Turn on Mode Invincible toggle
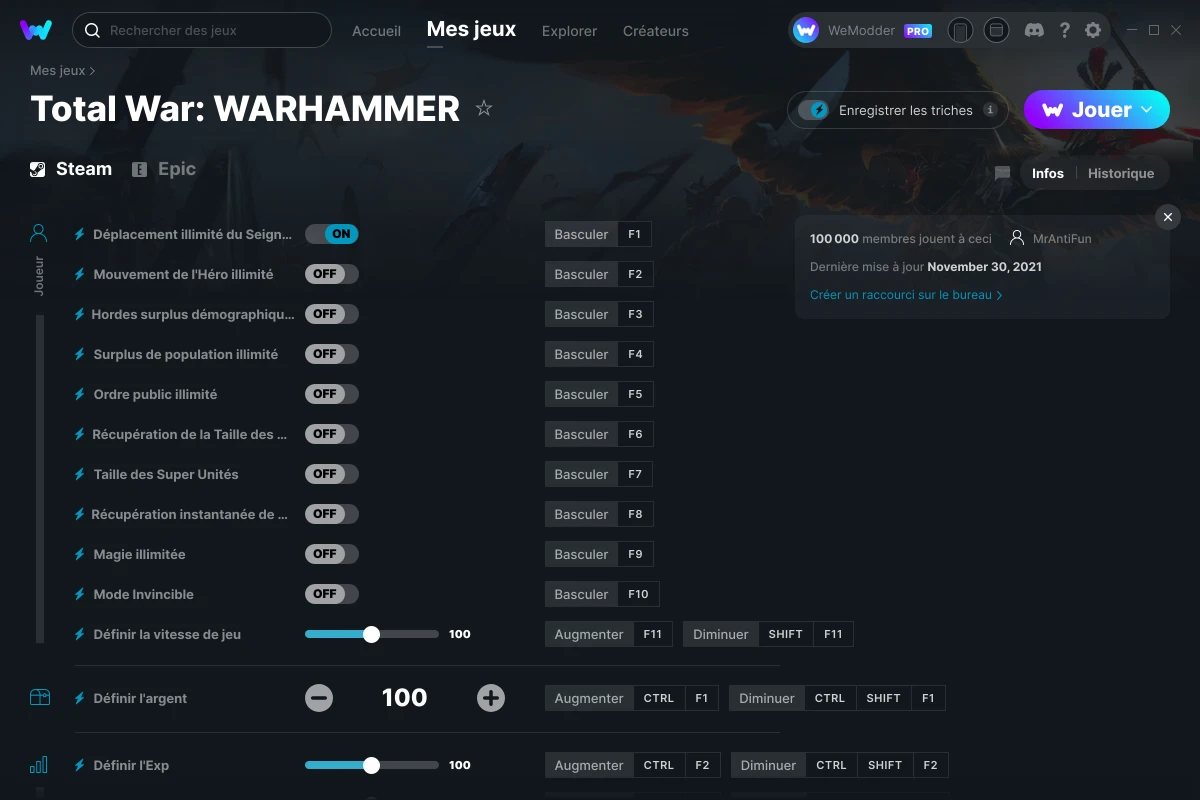The height and width of the screenshot is (800, 1200). (x=331, y=594)
